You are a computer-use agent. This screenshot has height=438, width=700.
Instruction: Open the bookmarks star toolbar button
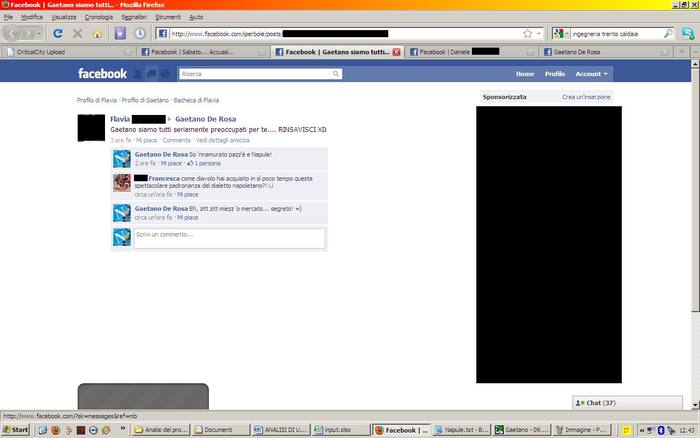(120, 33)
